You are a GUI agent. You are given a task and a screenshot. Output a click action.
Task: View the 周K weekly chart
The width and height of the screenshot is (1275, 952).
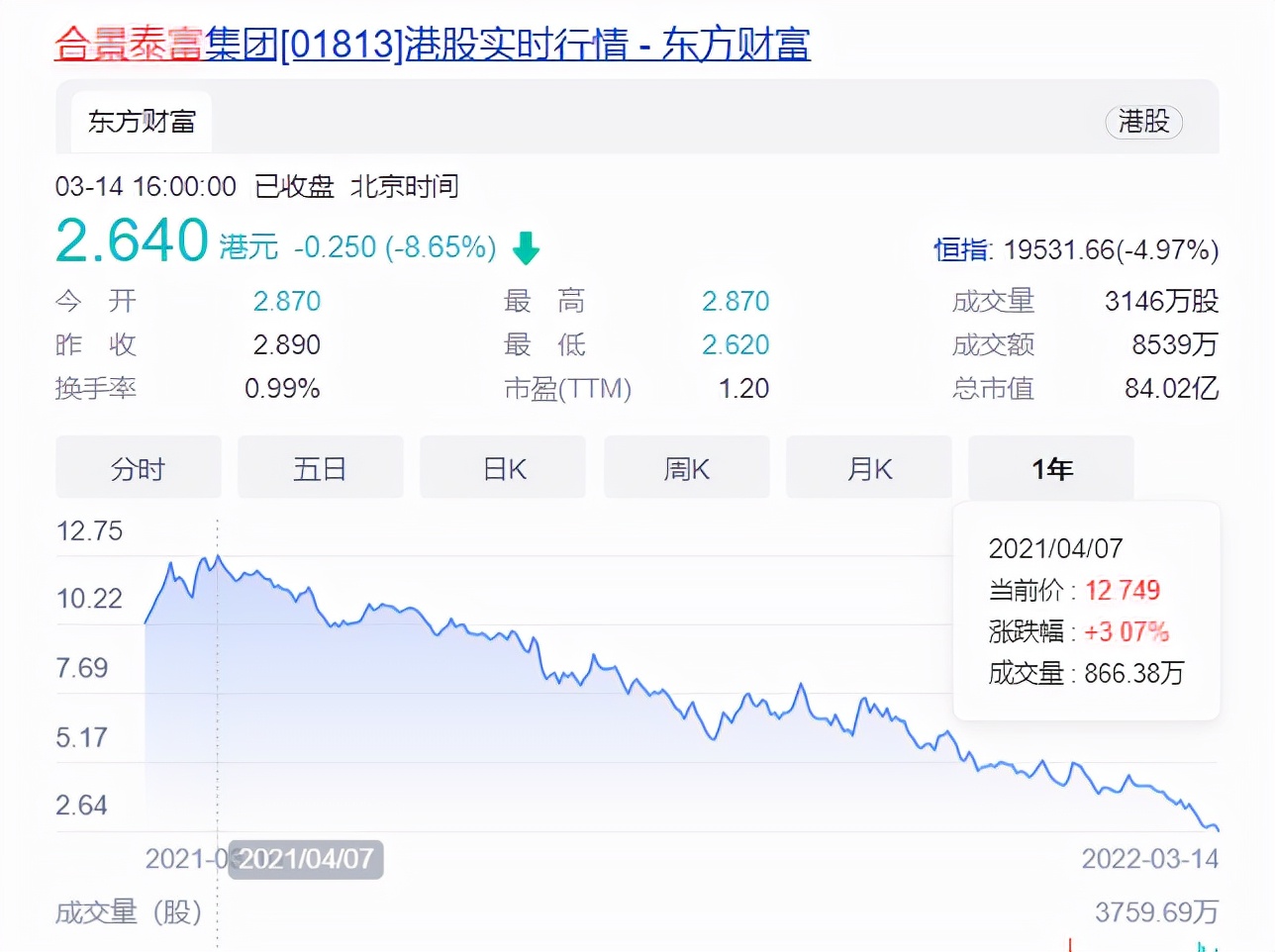pyautogui.click(x=686, y=467)
